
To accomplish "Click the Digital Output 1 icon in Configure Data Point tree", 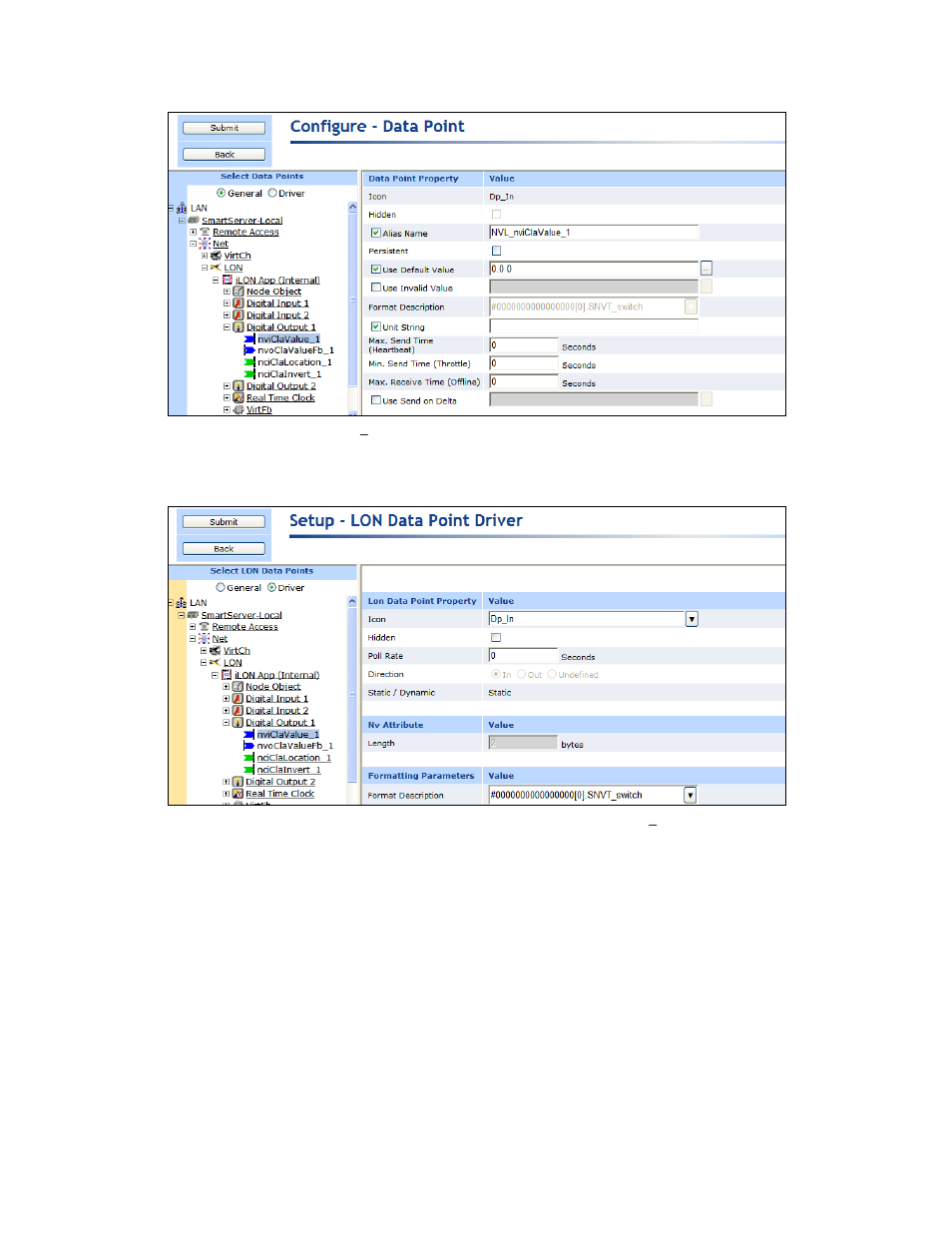I will pyautogui.click(x=238, y=326).
